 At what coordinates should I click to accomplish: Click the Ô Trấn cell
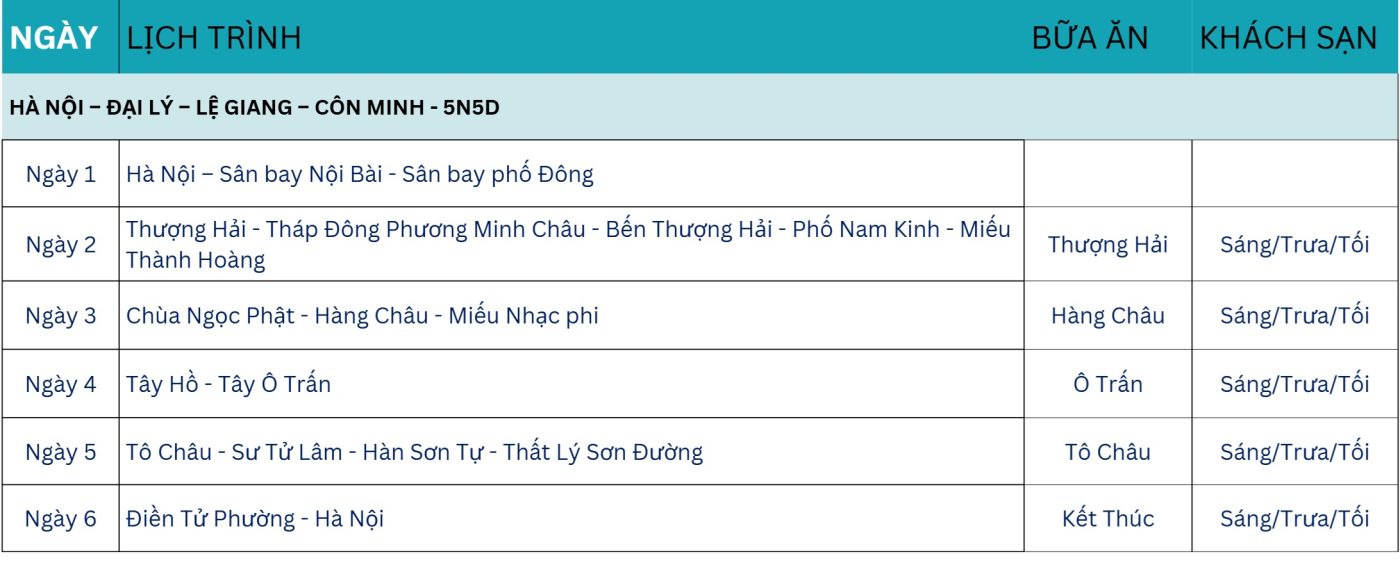pyautogui.click(x=1108, y=383)
